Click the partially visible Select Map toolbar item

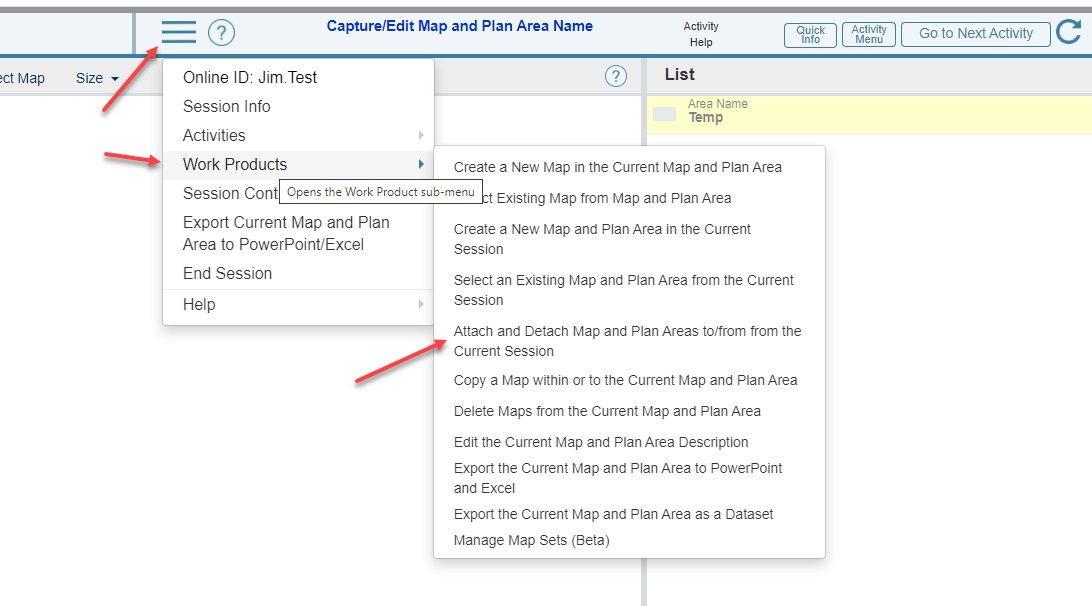tap(22, 78)
